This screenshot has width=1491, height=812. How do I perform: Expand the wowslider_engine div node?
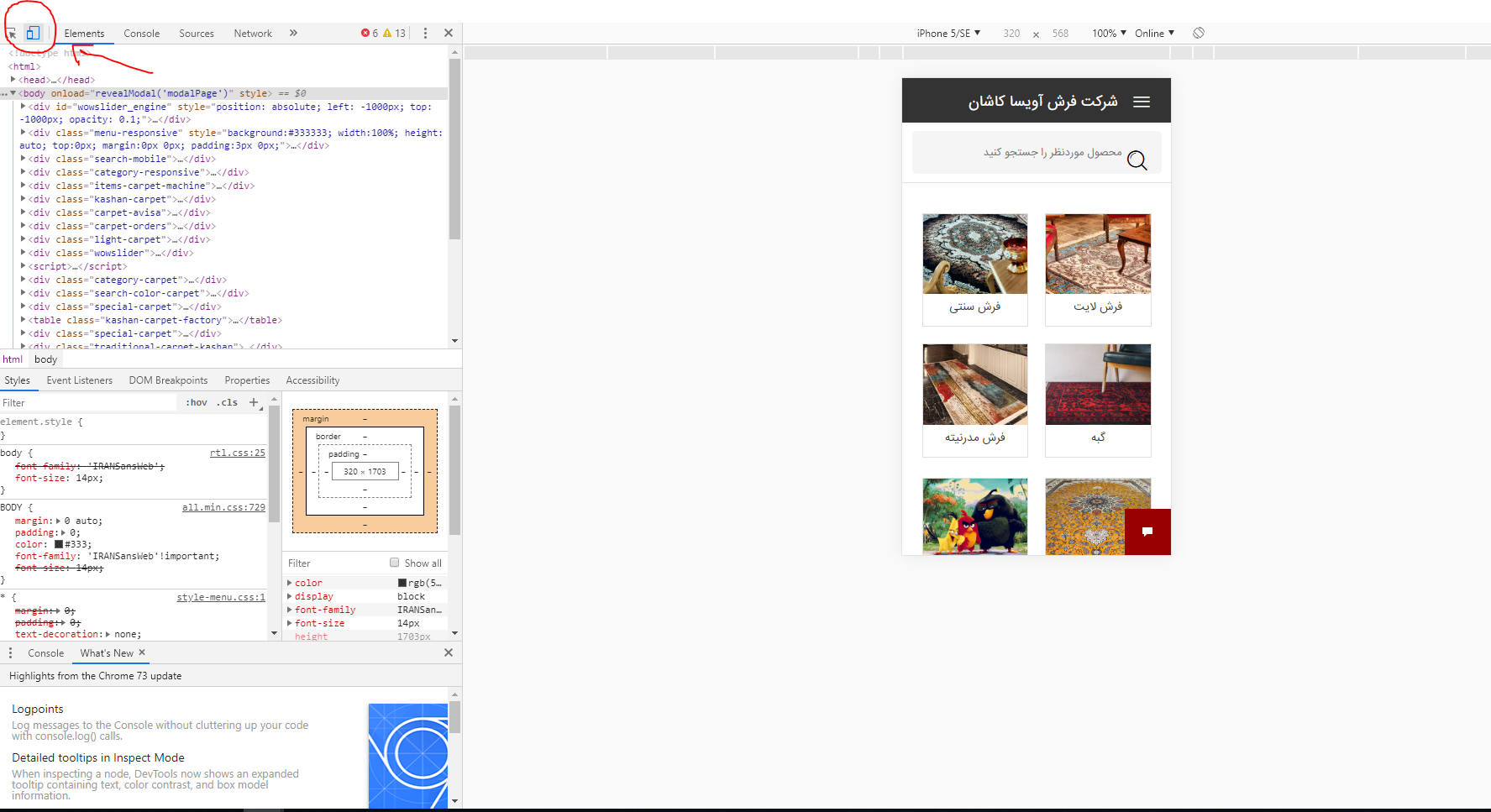[x=23, y=107]
